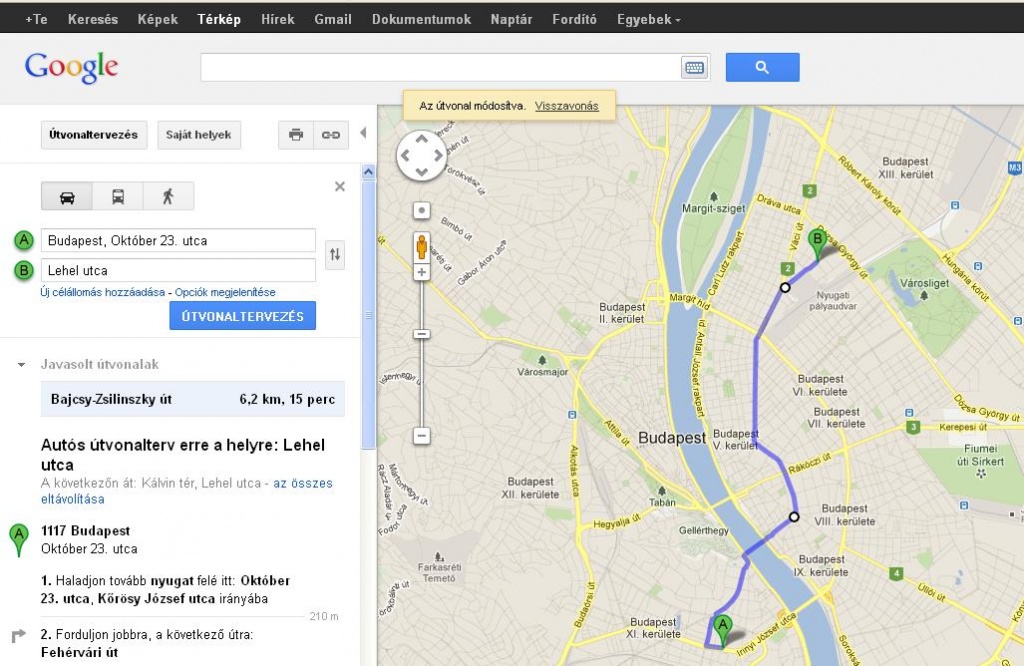Screen dimensions: 1024x666
Task: Close the directions form with the X
Action: 340,187
